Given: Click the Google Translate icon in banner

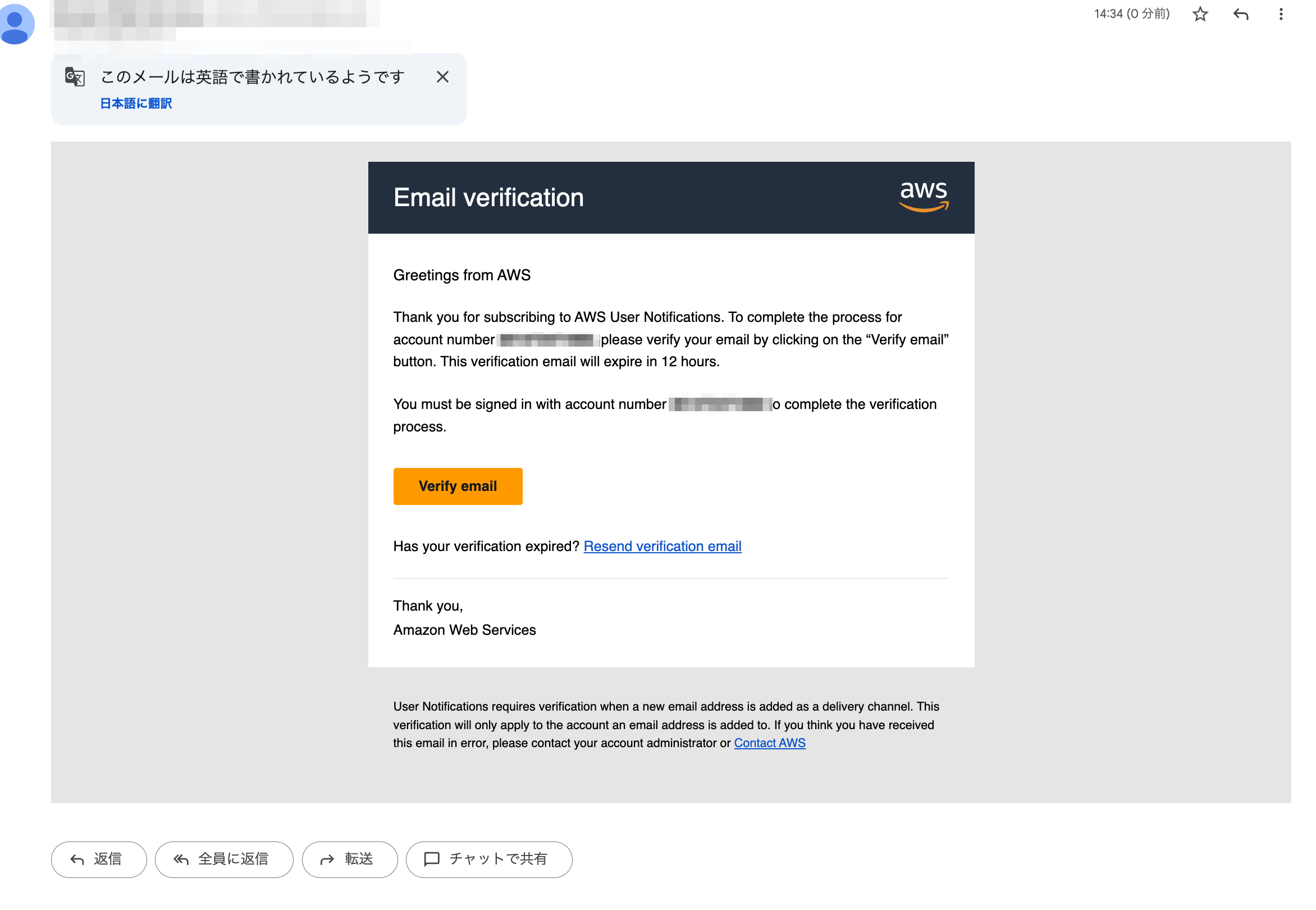Looking at the screenshot, I should [75, 77].
